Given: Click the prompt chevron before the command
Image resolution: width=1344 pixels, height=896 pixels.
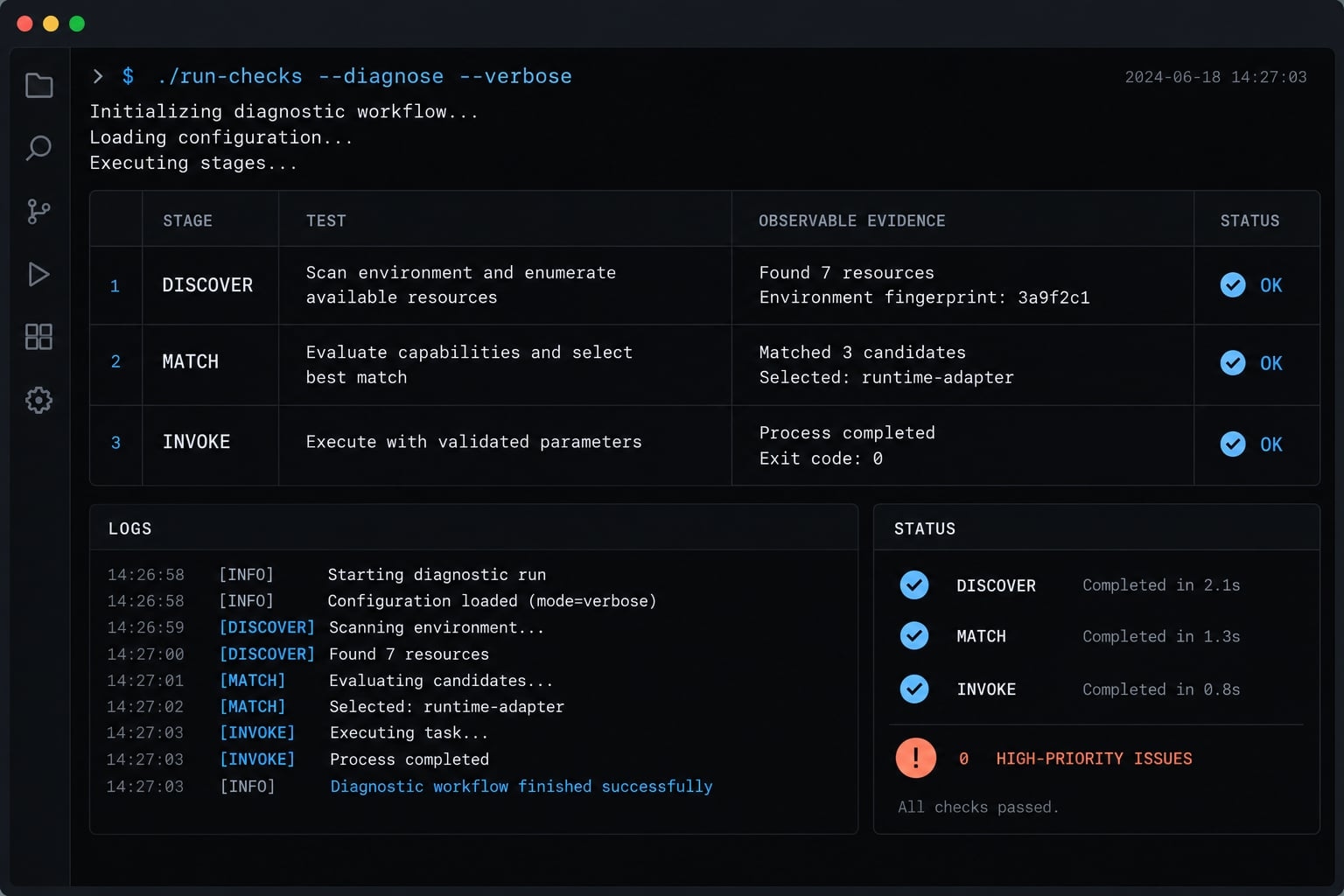Looking at the screenshot, I should pos(98,76).
